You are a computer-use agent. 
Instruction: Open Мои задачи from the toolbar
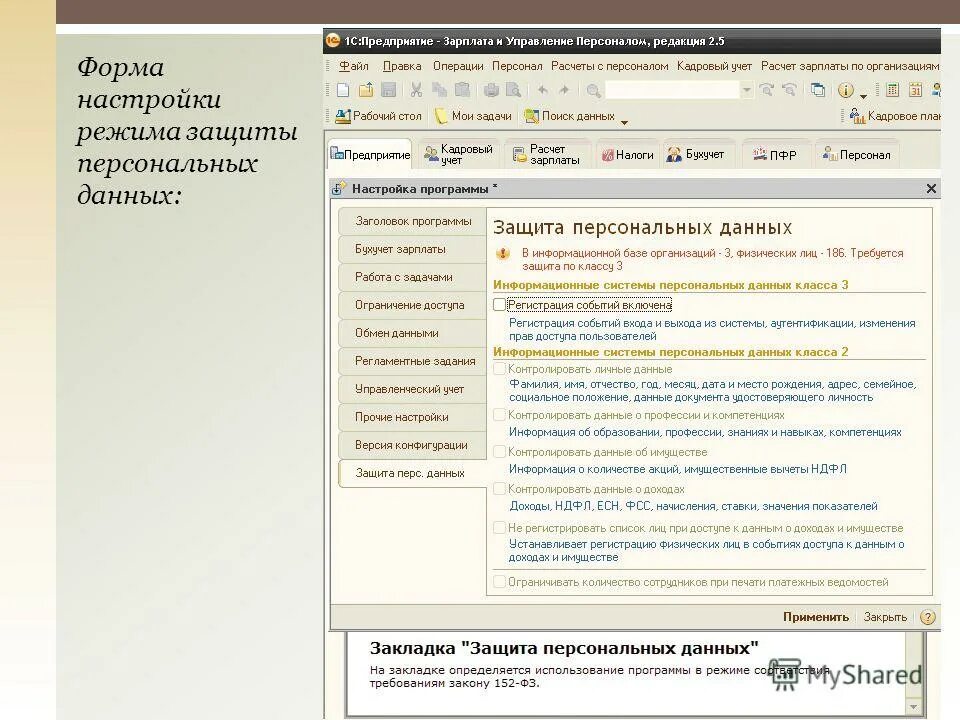(473, 116)
